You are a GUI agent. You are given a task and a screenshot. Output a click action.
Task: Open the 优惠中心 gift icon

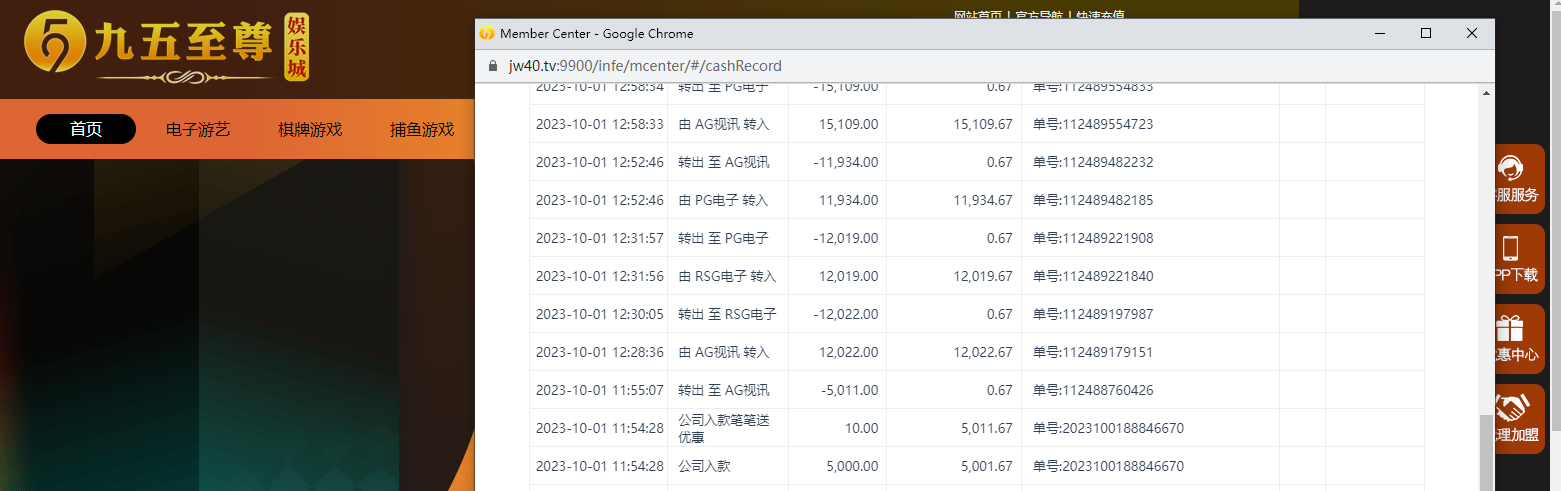1510,328
